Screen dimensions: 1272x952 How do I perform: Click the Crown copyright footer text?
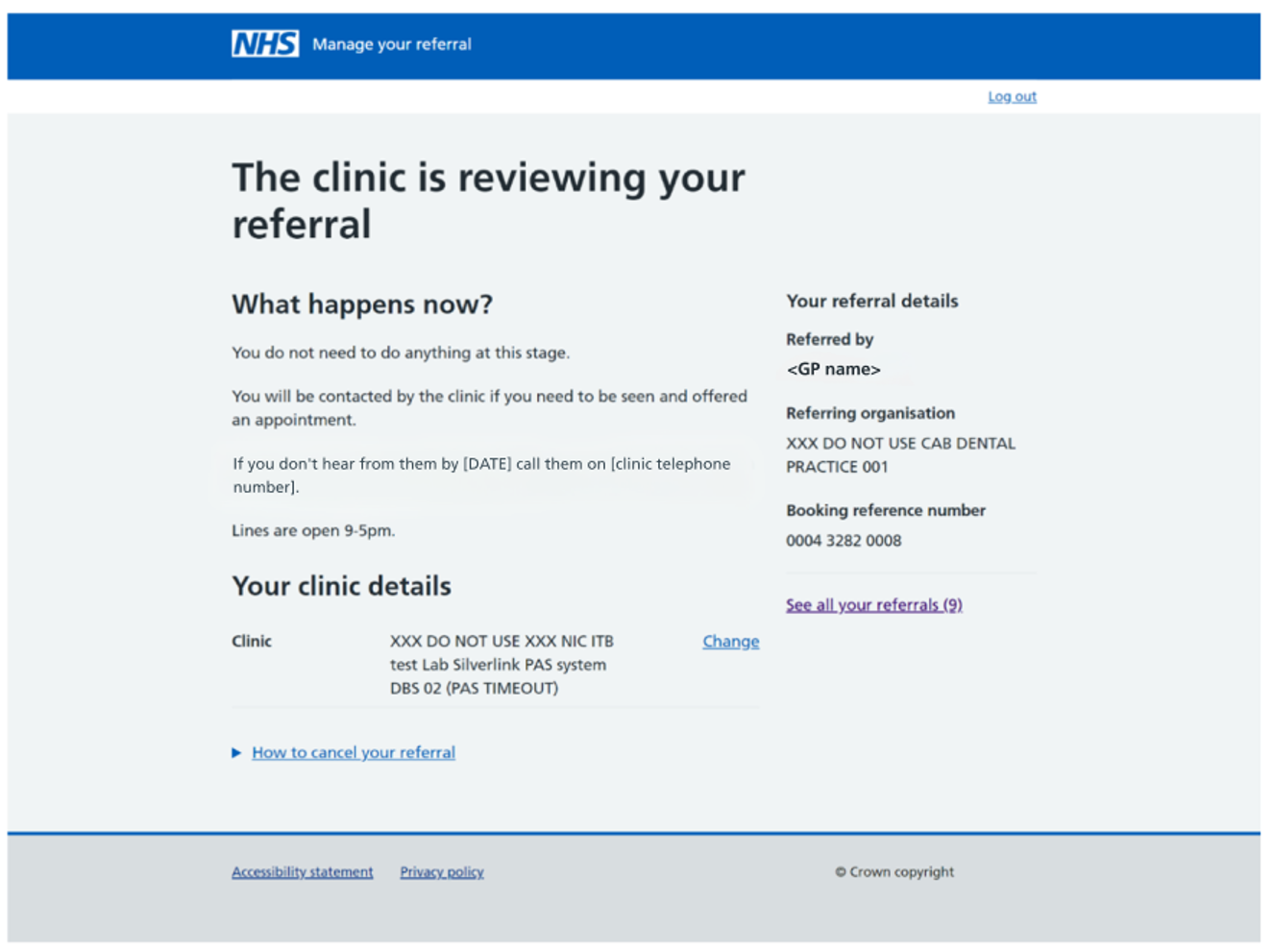pyautogui.click(x=894, y=872)
